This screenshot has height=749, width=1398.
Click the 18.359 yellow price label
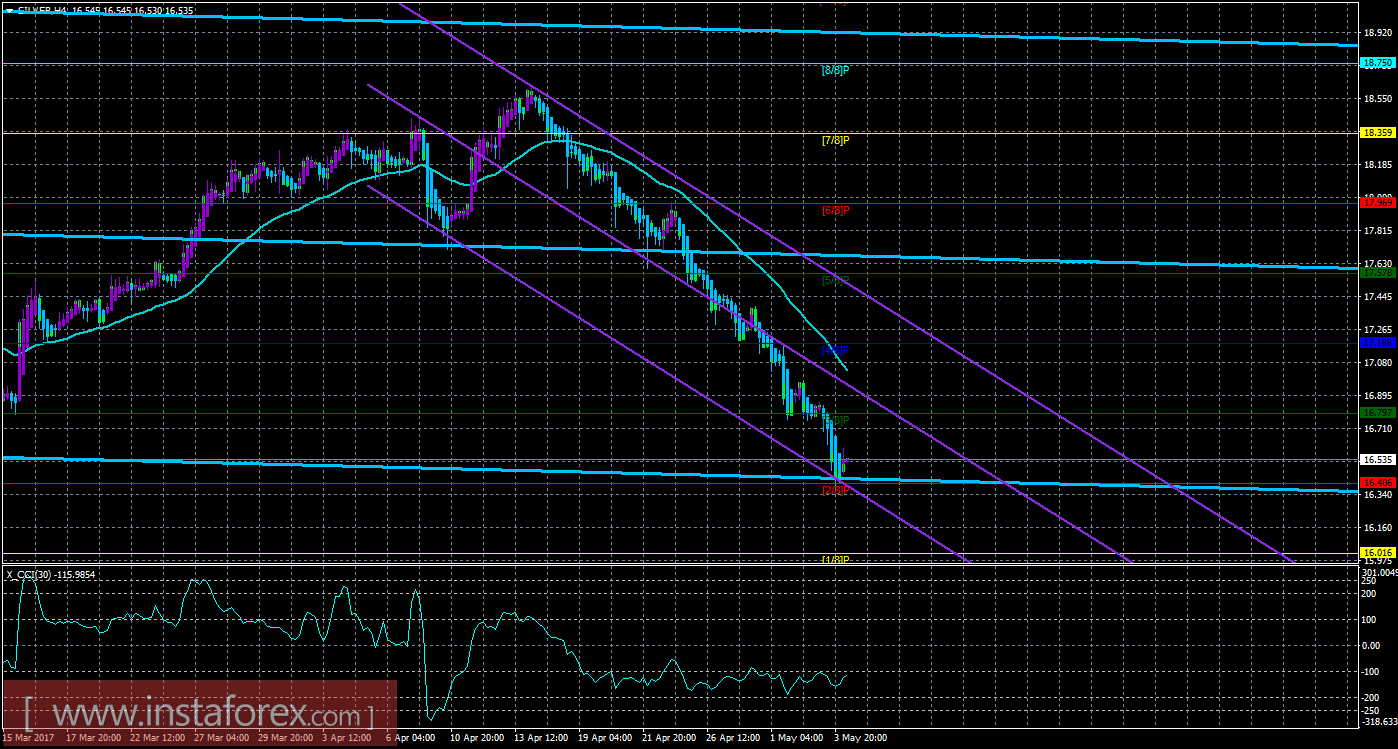click(1377, 132)
